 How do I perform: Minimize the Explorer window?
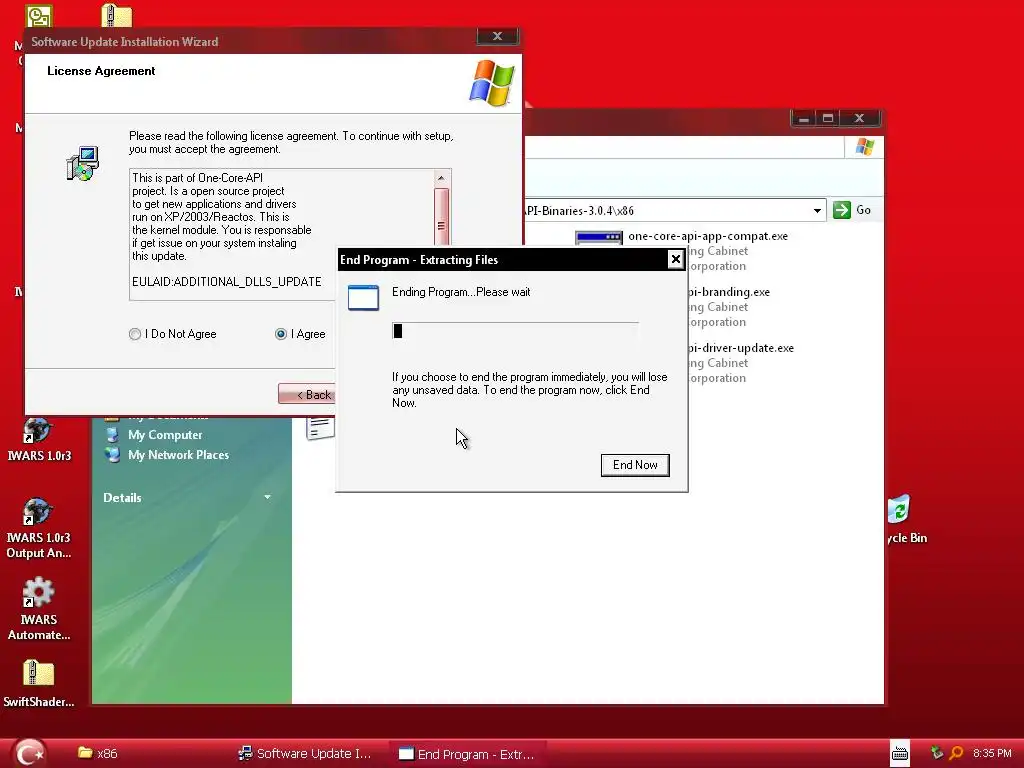[804, 119]
